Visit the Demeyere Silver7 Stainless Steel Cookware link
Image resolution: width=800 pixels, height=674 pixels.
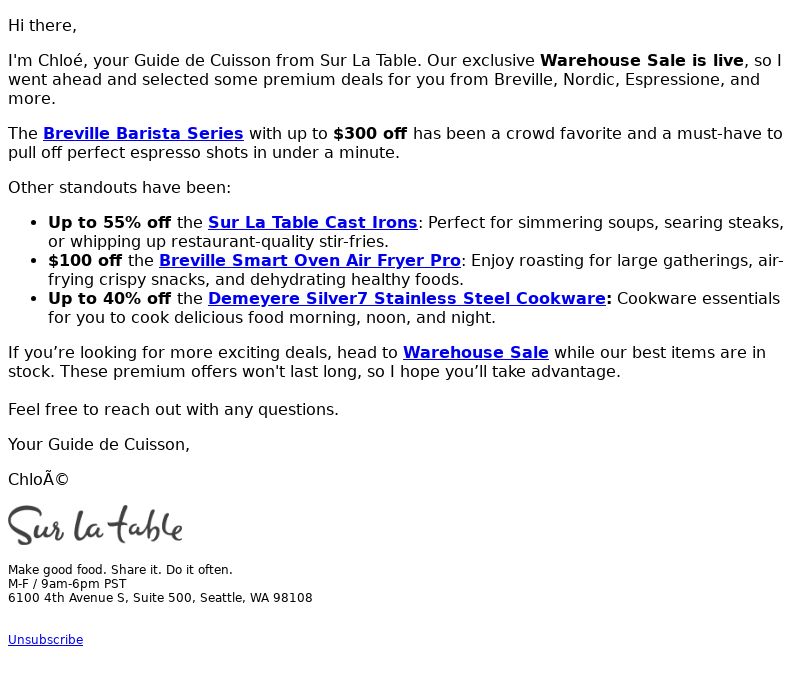tap(407, 298)
